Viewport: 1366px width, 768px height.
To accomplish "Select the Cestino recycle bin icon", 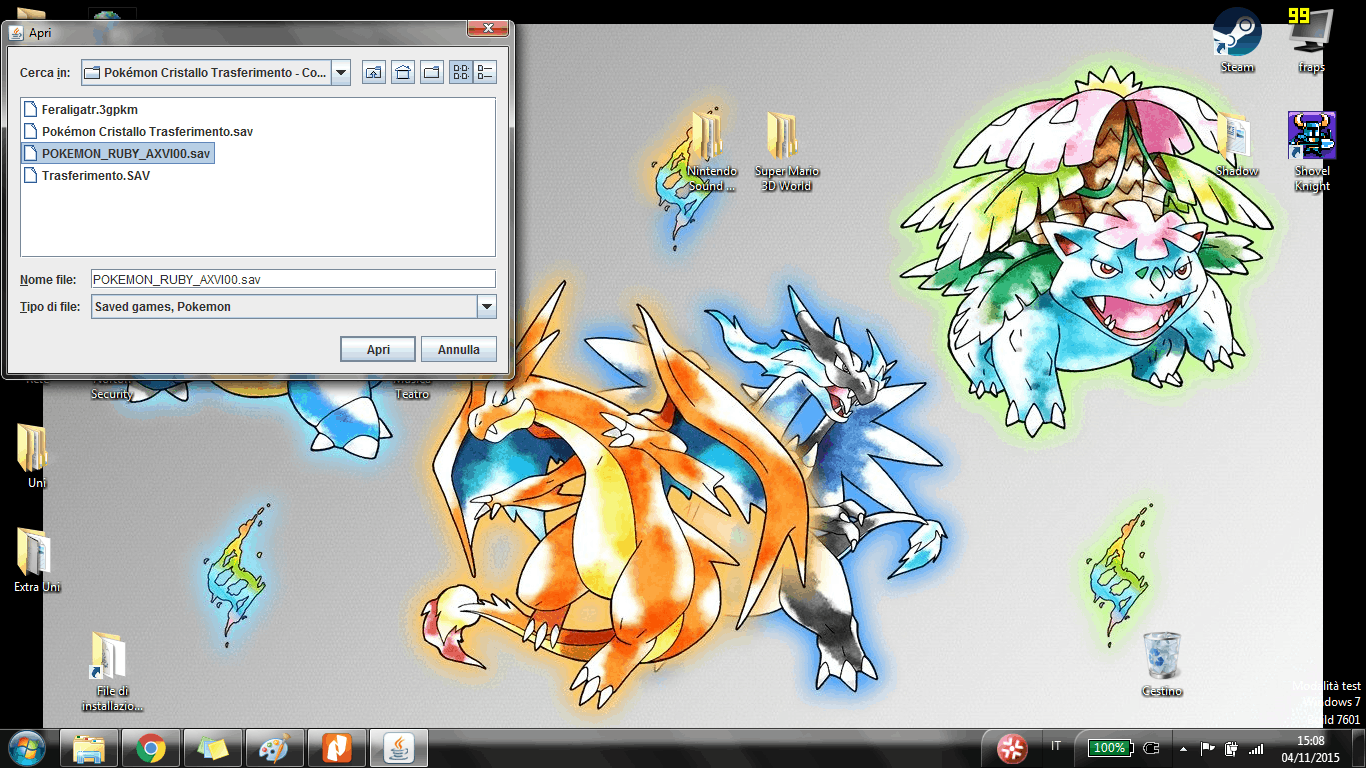I will (1162, 665).
